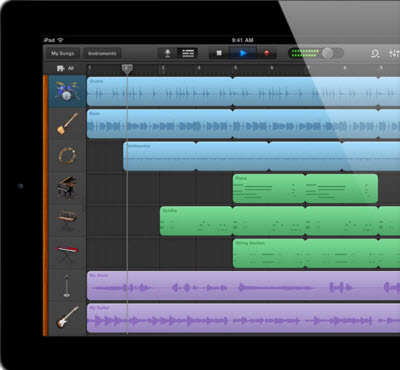The height and width of the screenshot is (370, 400).
Task: Select the first Tambourine region
Action: pos(159,156)
